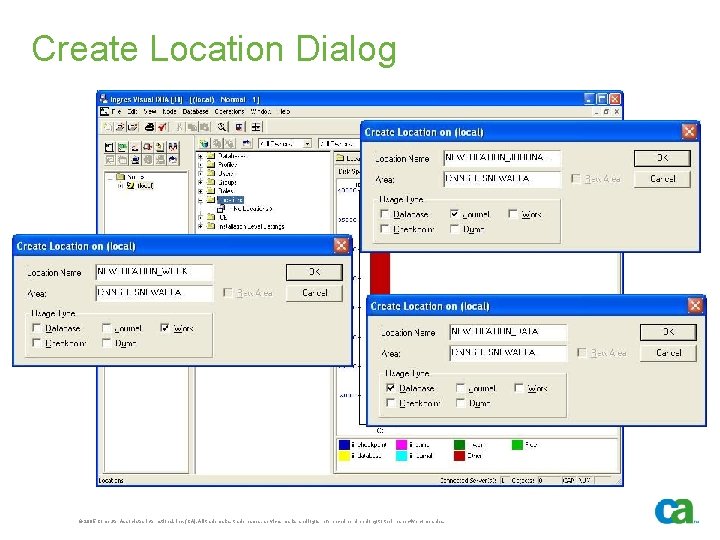720x540 pixels.
Task: Click the cyan Journal legend swatch
Action: click(x=401, y=456)
